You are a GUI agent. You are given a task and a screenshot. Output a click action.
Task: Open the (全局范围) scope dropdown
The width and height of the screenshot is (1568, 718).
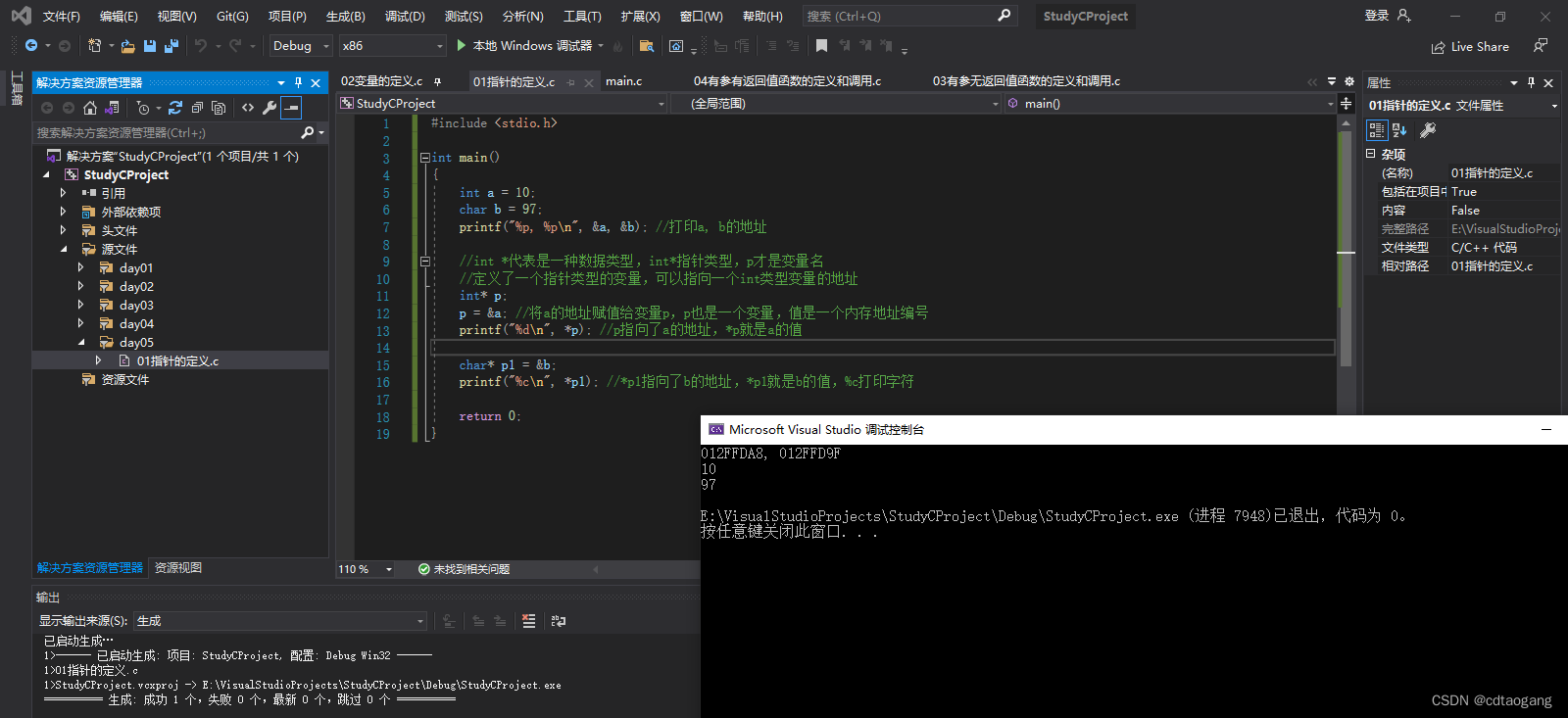(837, 103)
